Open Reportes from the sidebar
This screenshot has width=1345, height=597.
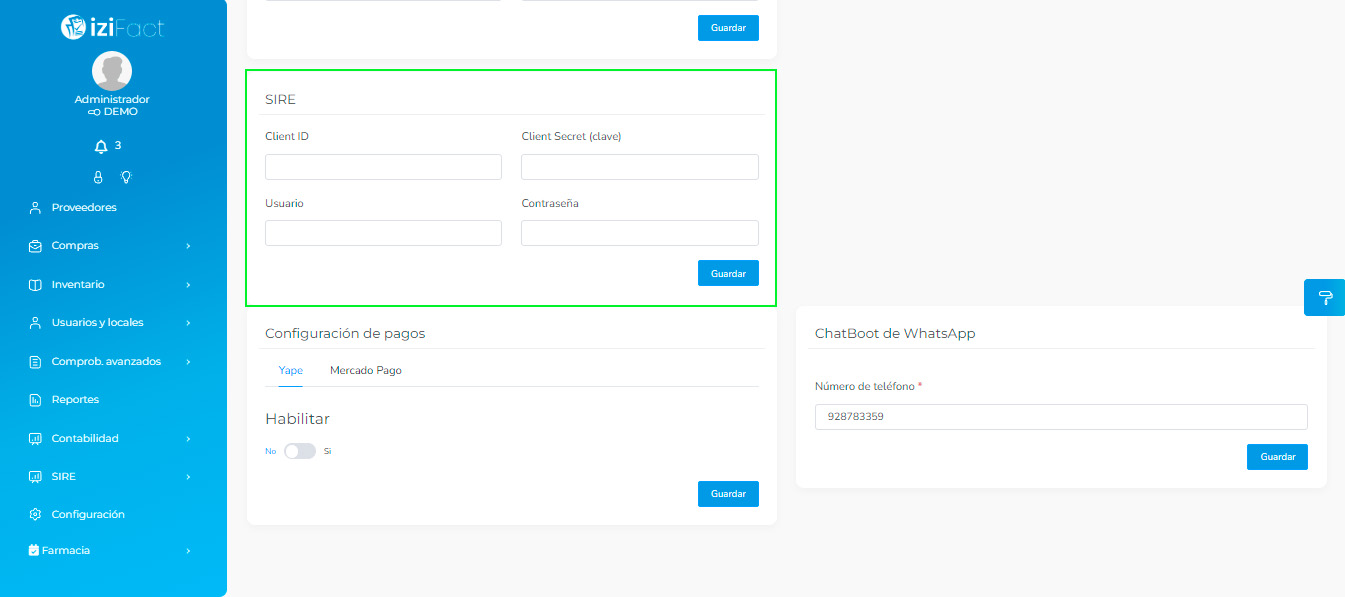[75, 400]
